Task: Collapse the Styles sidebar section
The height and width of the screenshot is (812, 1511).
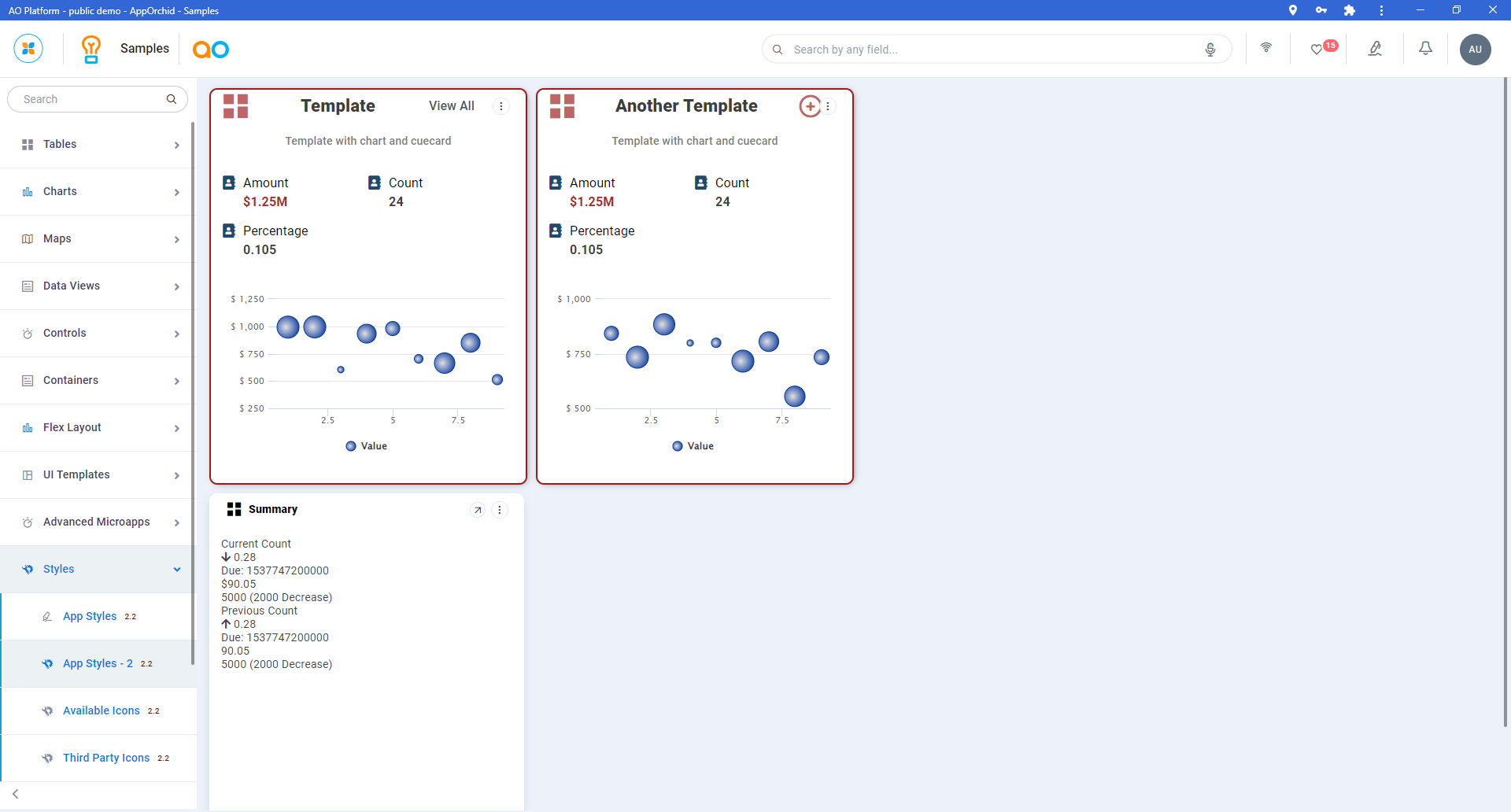Action: [x=98, y=570]
